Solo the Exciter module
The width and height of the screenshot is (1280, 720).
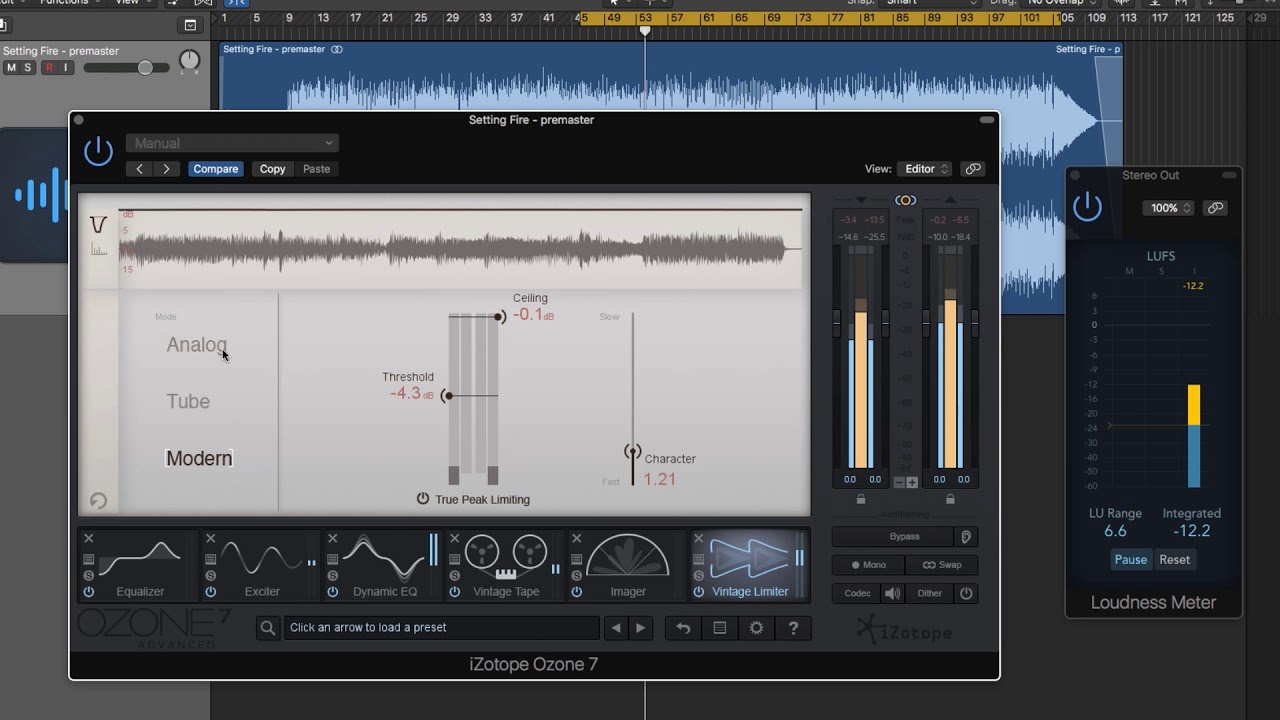click(211, 576)
